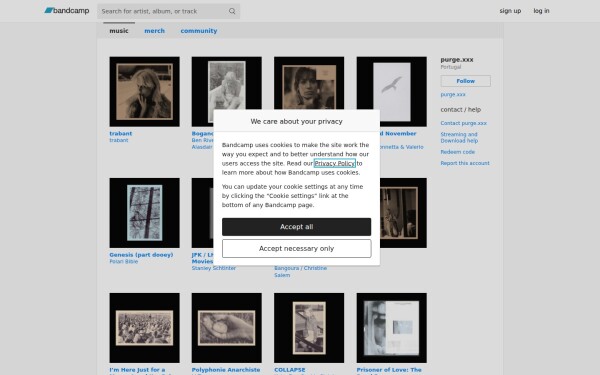Open the white bird album cover

(x=391, y=91)
